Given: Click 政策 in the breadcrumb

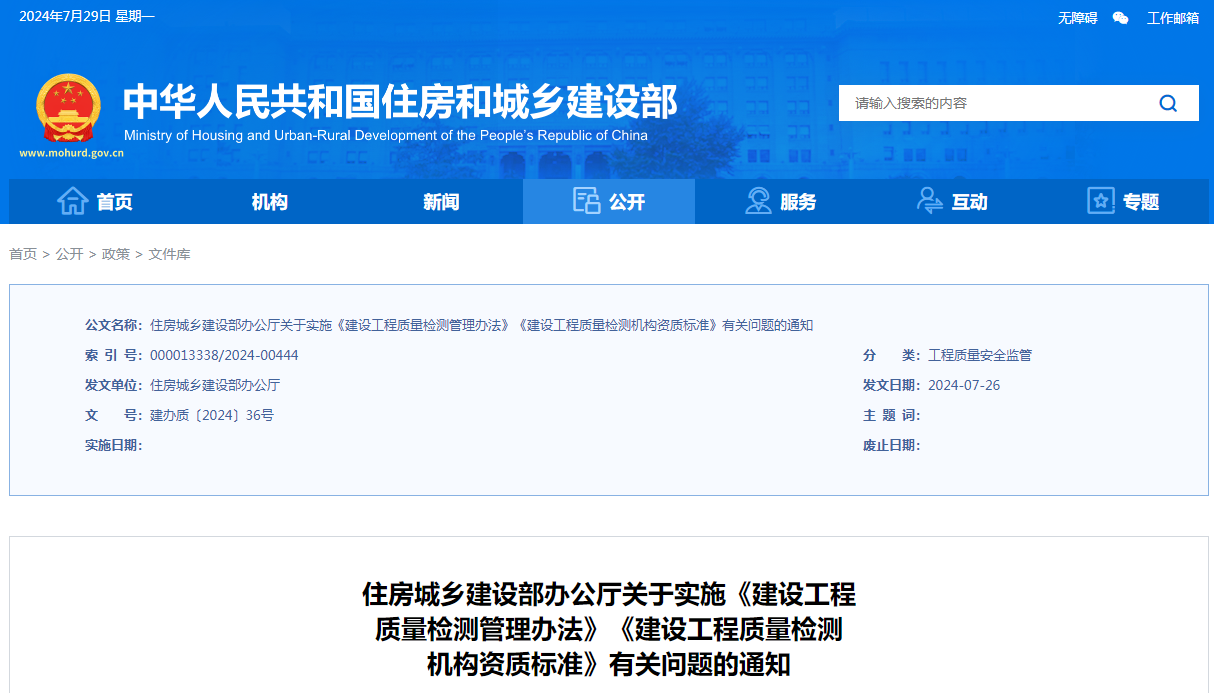Looking at the screenshot, I should [116, 254].
